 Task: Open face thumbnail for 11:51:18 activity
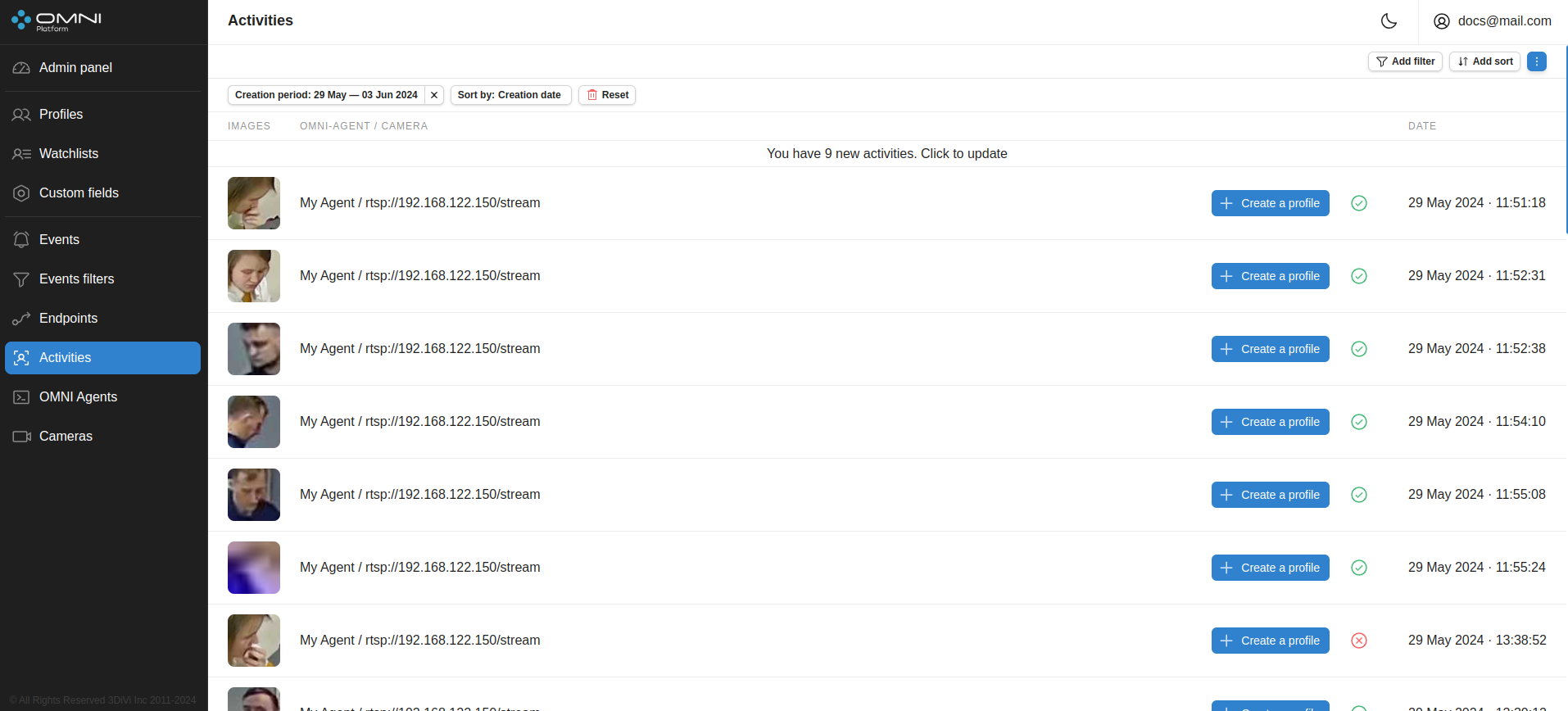[254, 203]
